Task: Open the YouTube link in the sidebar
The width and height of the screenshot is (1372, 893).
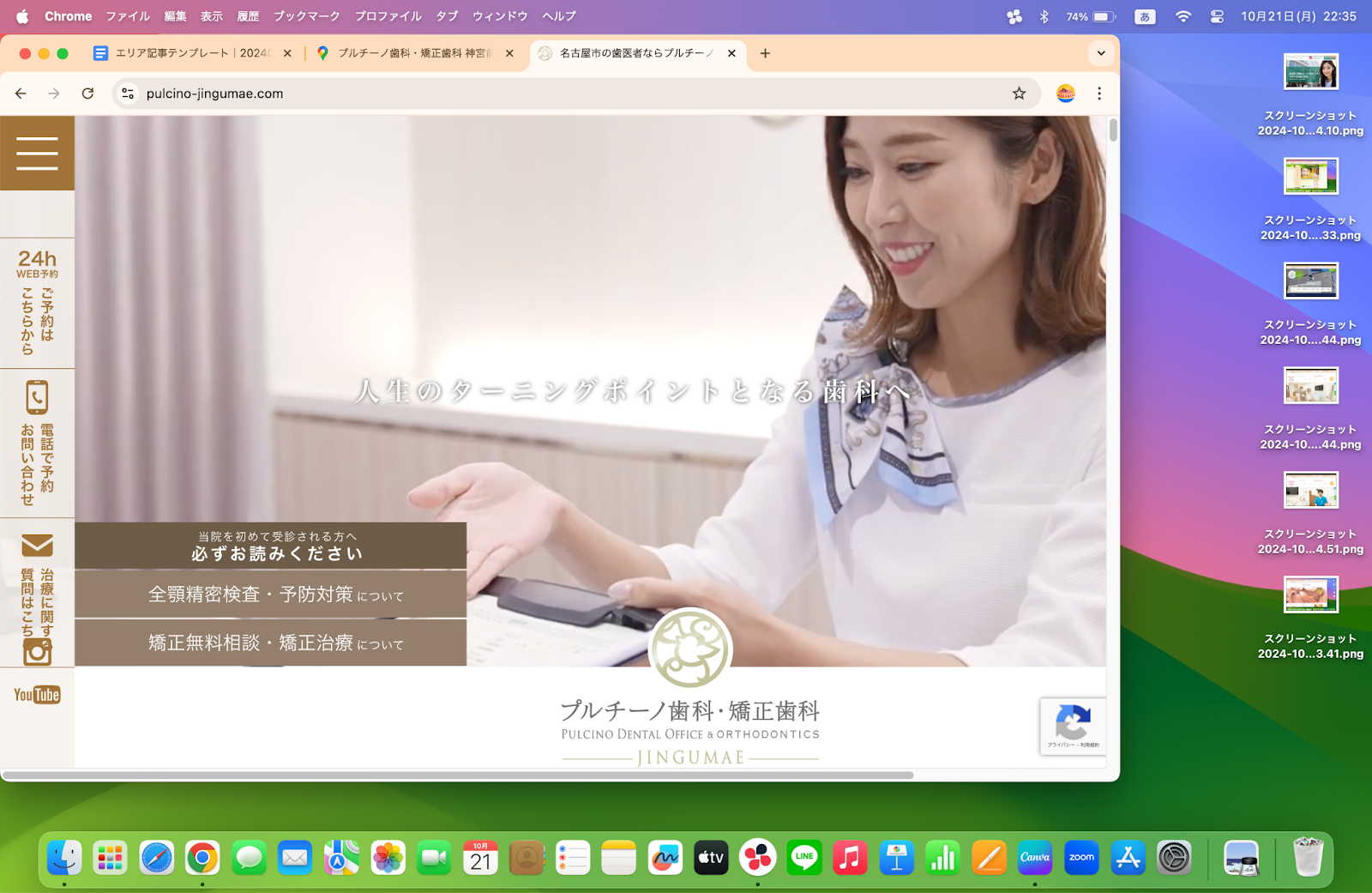Action: [37, 695]
